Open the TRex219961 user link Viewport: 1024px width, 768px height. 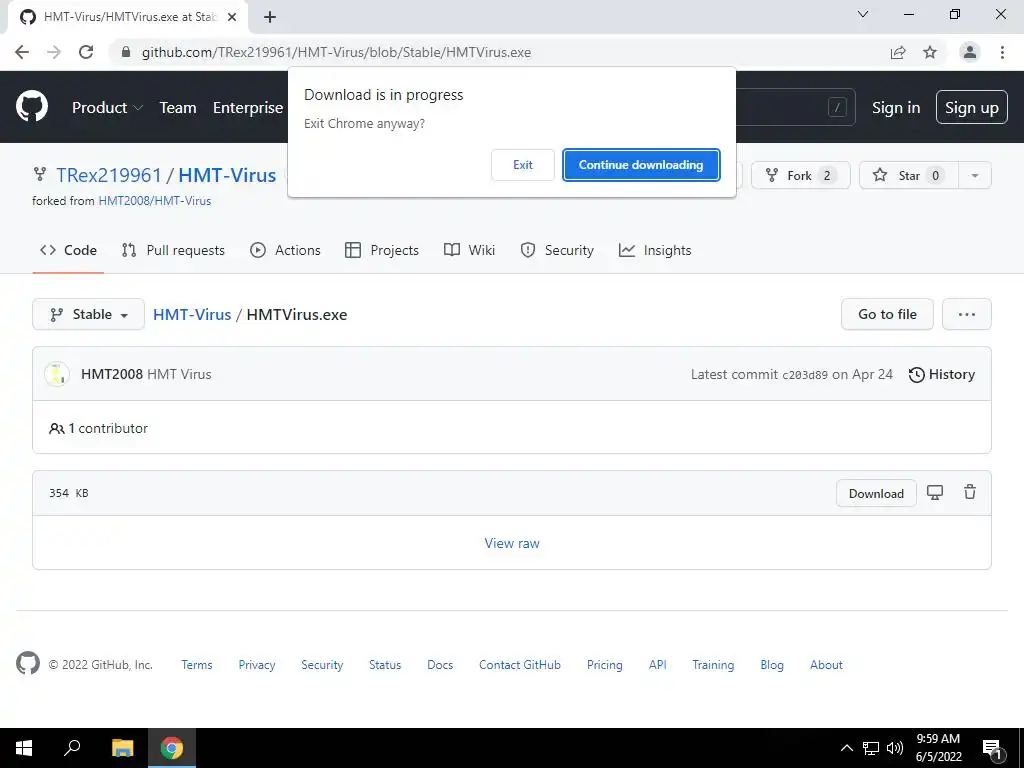click(x=108, y=175)
